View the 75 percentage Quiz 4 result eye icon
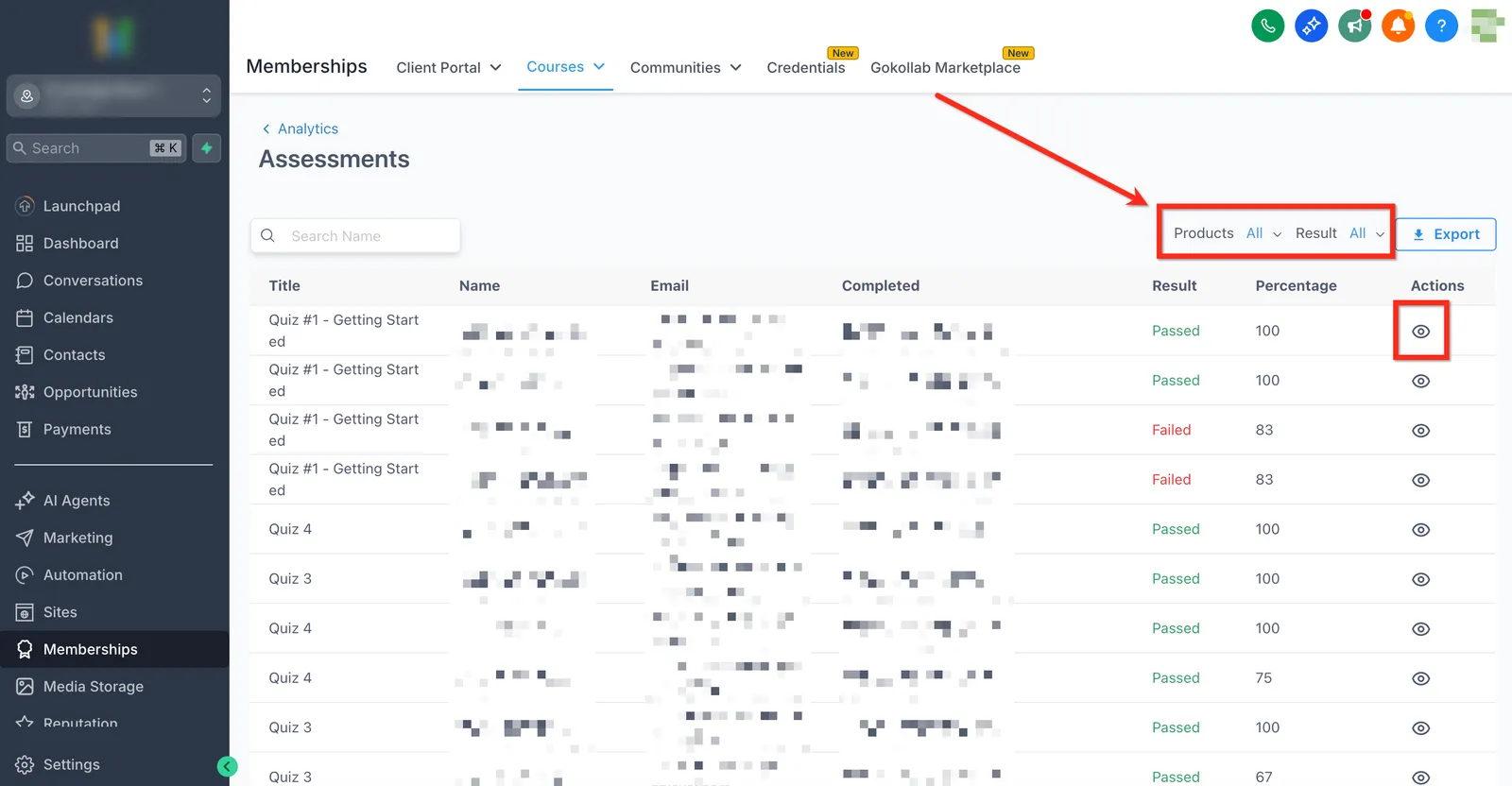This screenshot has height=786, width=1512. click(x=1420, y=678)
